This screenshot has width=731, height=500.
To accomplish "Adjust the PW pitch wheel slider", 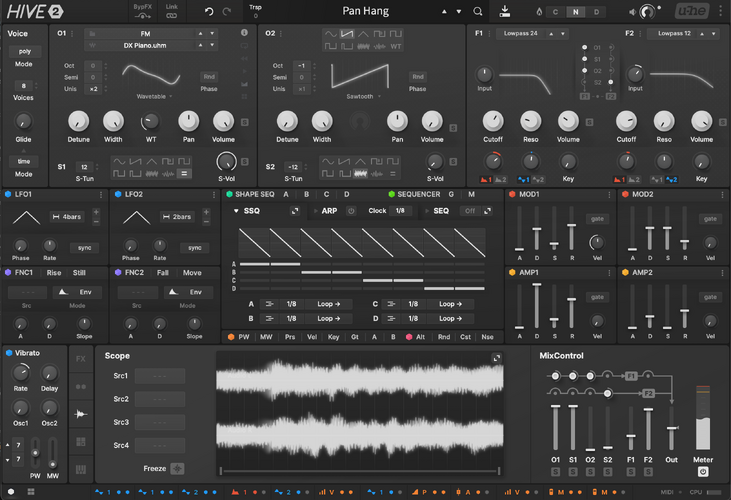I will coord(35,452).
